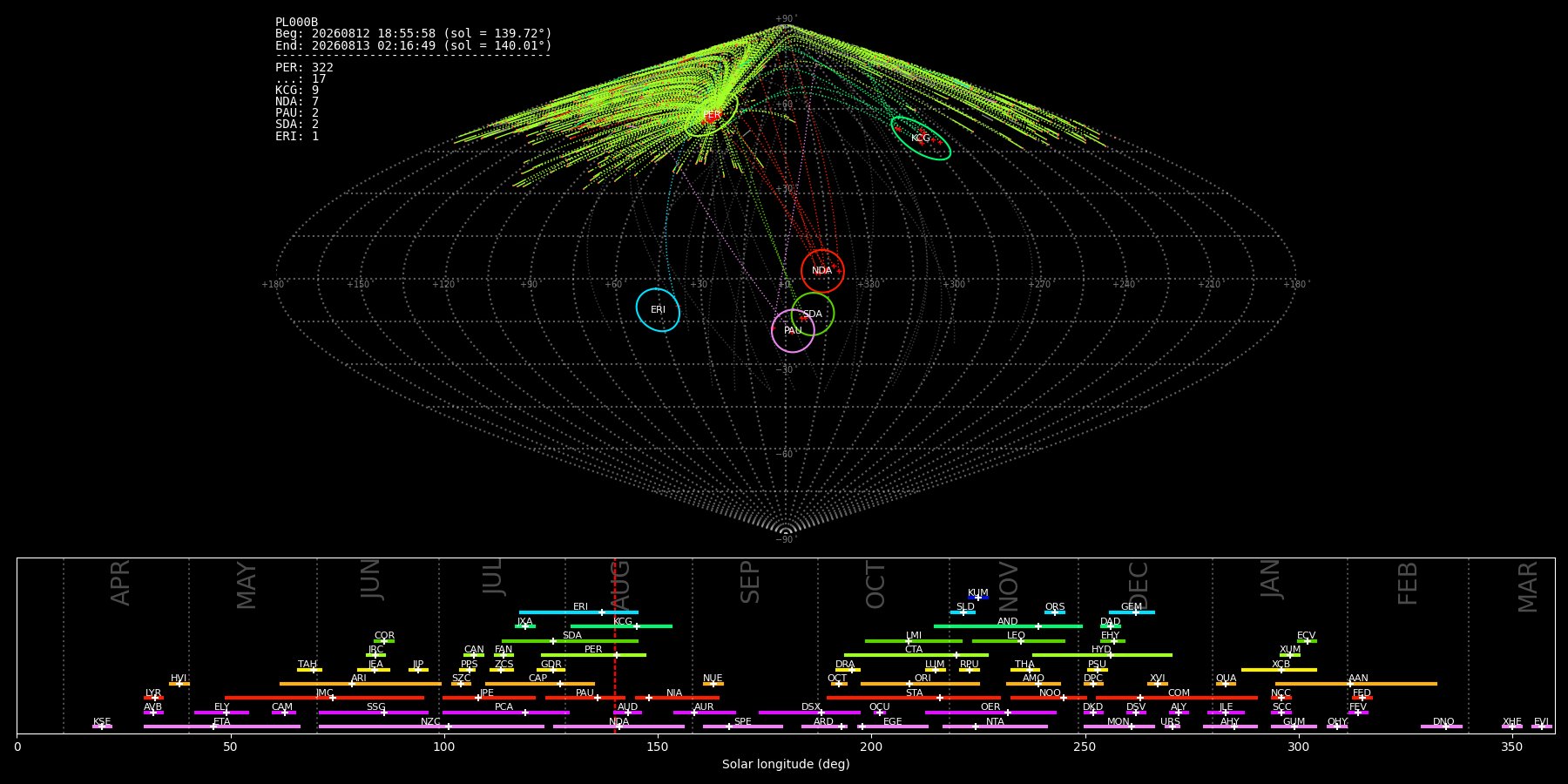Image resolution: width=1568 pixels, height=784 pixels.
Task: Select the SPE shower bar
Action: click(742, 727)
